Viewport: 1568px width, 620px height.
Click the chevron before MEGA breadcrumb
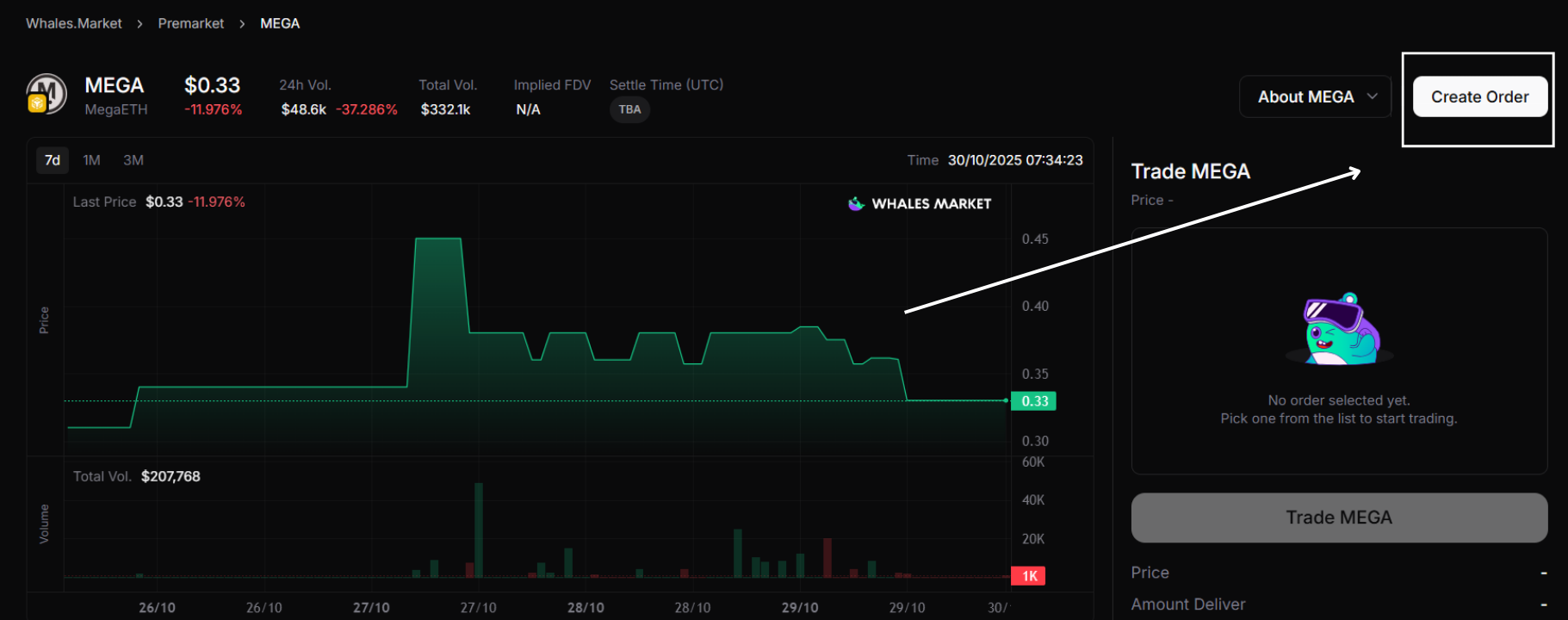tap(242, 24)
